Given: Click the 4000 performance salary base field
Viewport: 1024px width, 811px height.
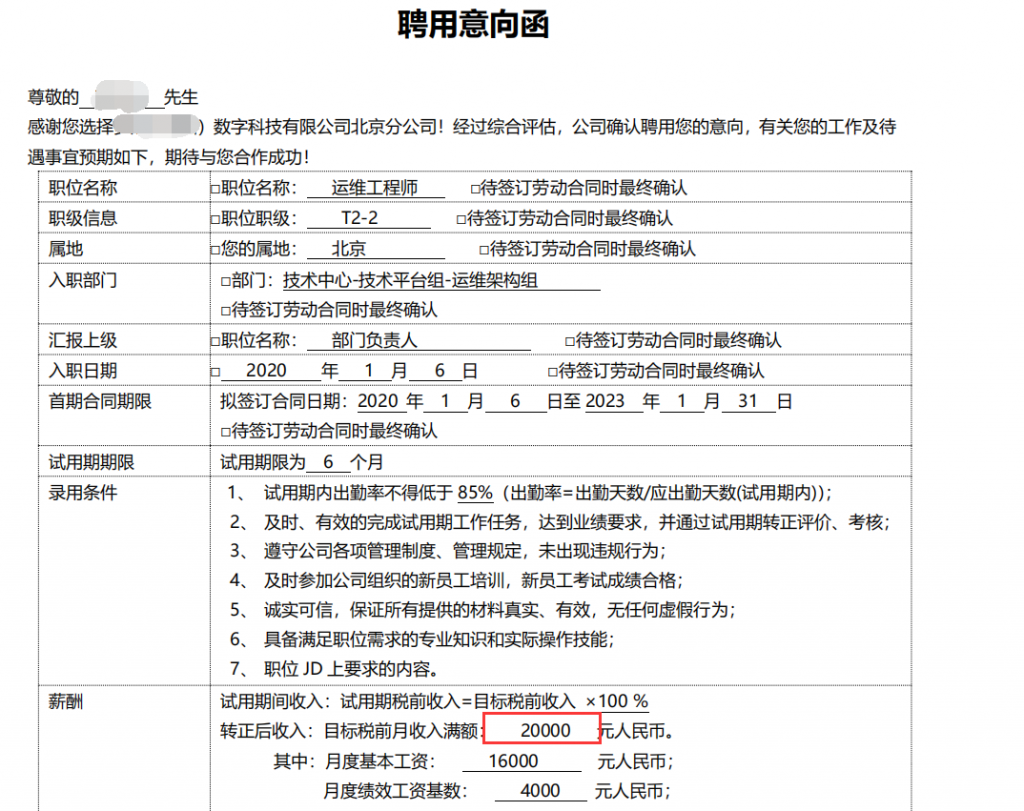Looking at the screenshot, I should 541,792.
